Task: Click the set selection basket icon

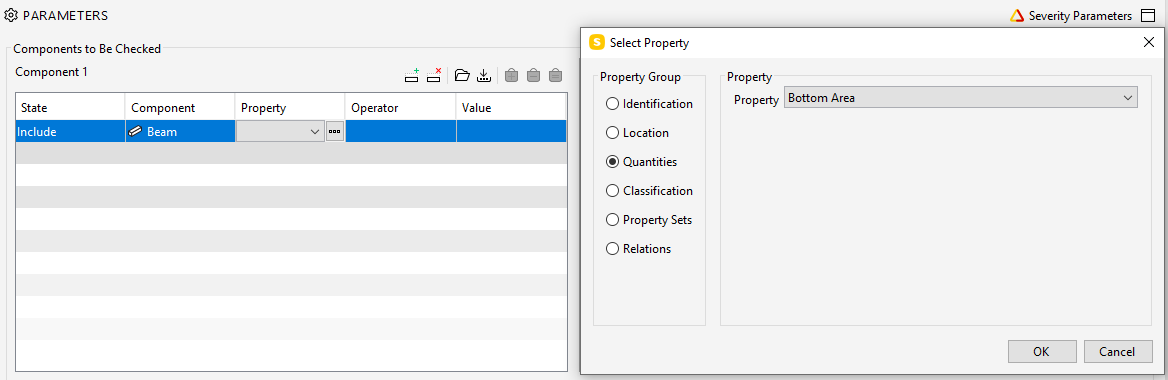Action: point(556,75)
